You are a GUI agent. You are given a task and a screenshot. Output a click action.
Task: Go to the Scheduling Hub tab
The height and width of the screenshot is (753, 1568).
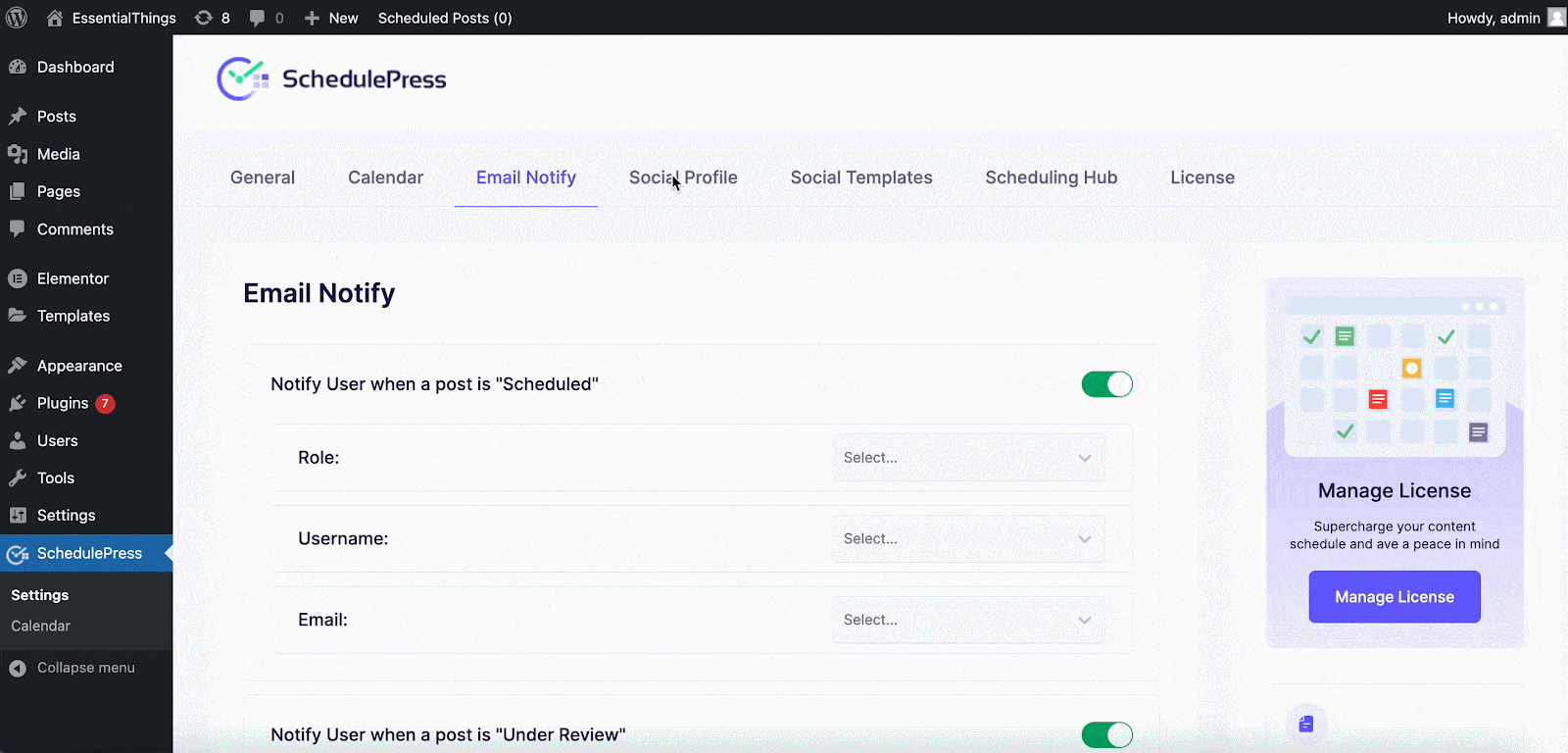click(x=1052, y=177)
